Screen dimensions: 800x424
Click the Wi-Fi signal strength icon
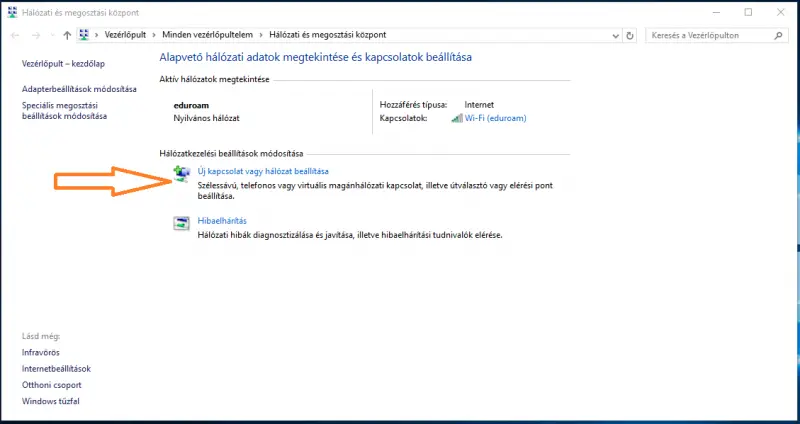457,118
